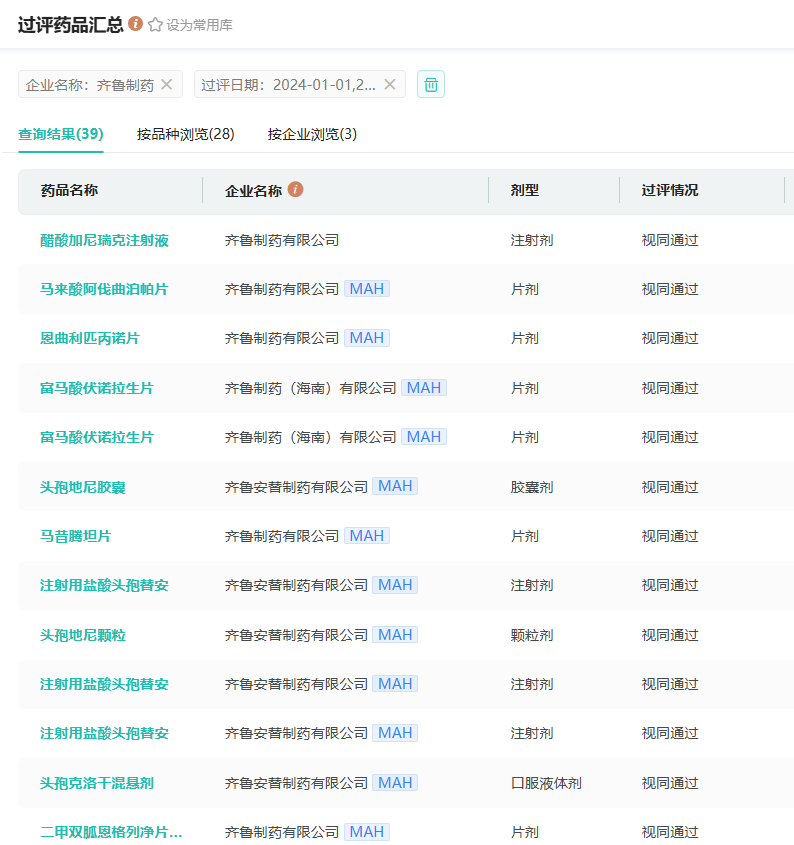Click info icon in 企业名称 column header
The width and height of the screenshot is (794, 845).
(295, 189)
